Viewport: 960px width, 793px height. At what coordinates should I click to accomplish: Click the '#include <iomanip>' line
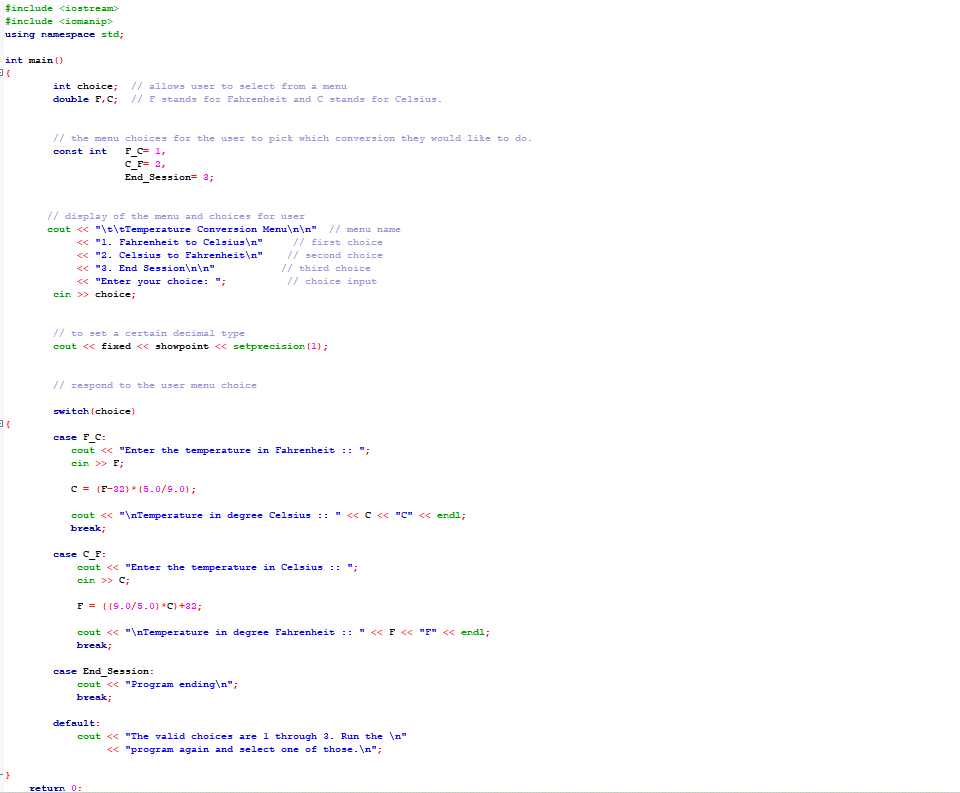[x=59, y=21]
